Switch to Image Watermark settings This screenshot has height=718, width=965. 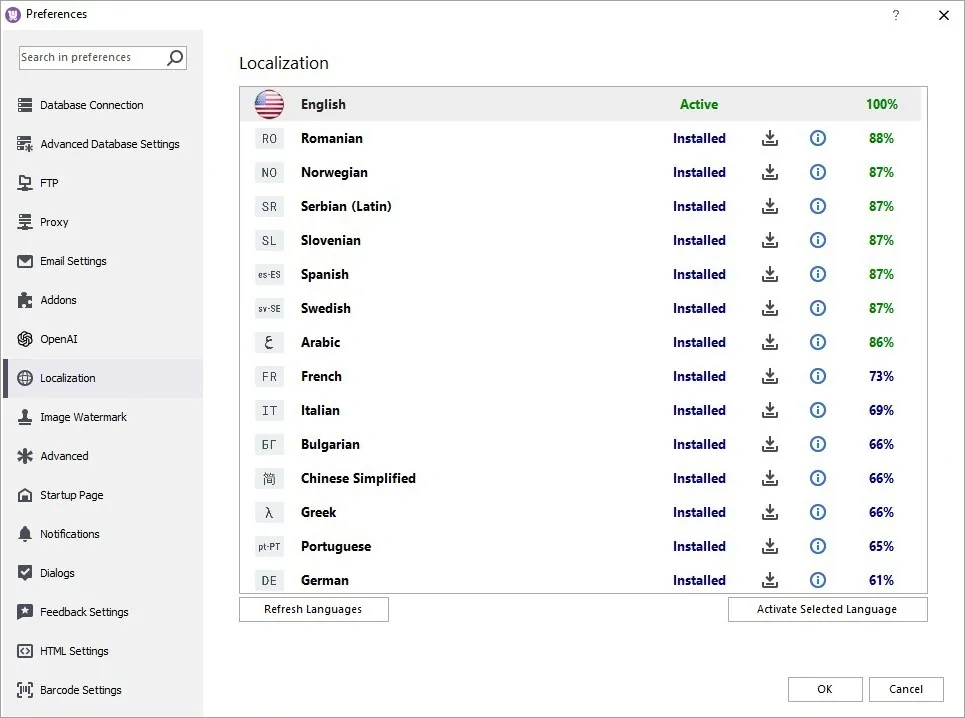(x=83, y=417)
